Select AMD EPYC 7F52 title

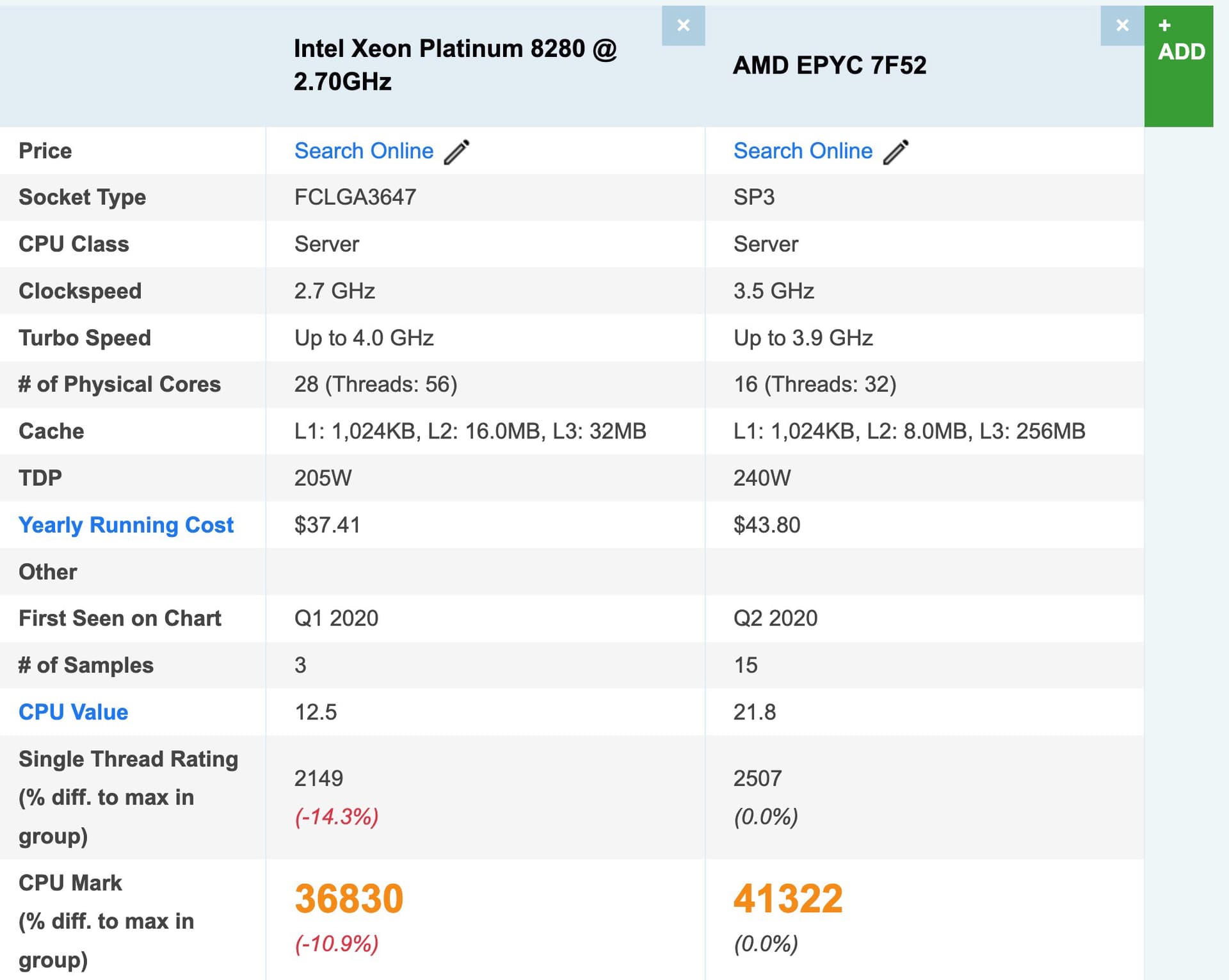(x=830, y=65)
